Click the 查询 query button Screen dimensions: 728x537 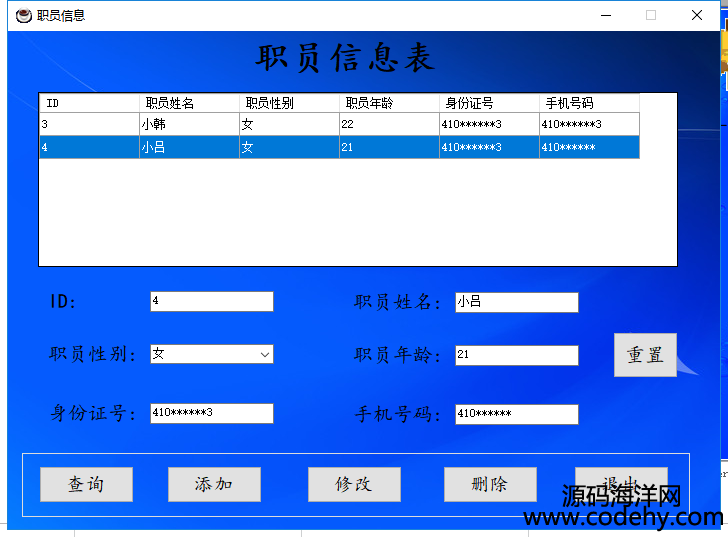(x=86, y=484)
